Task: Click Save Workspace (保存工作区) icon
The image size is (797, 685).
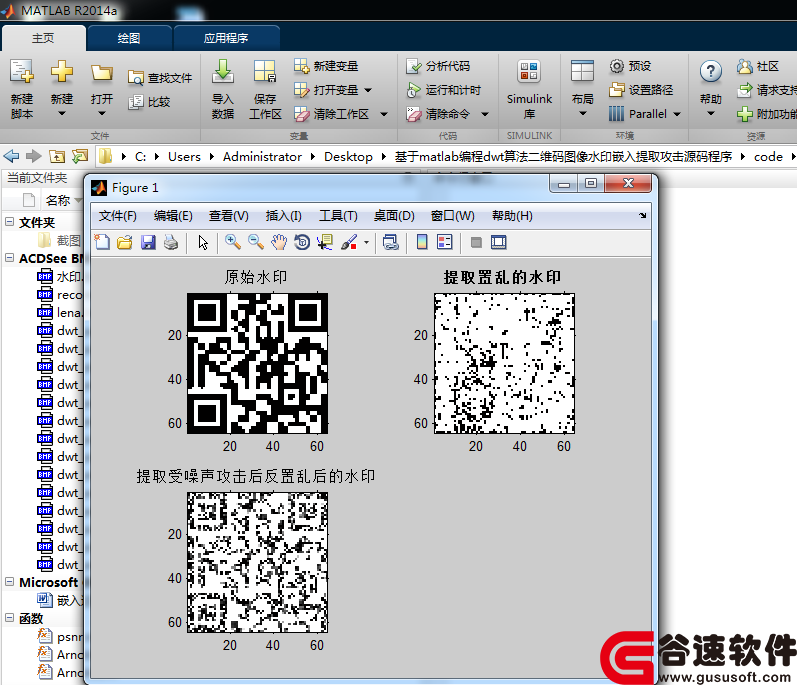Action: [265, 71]
